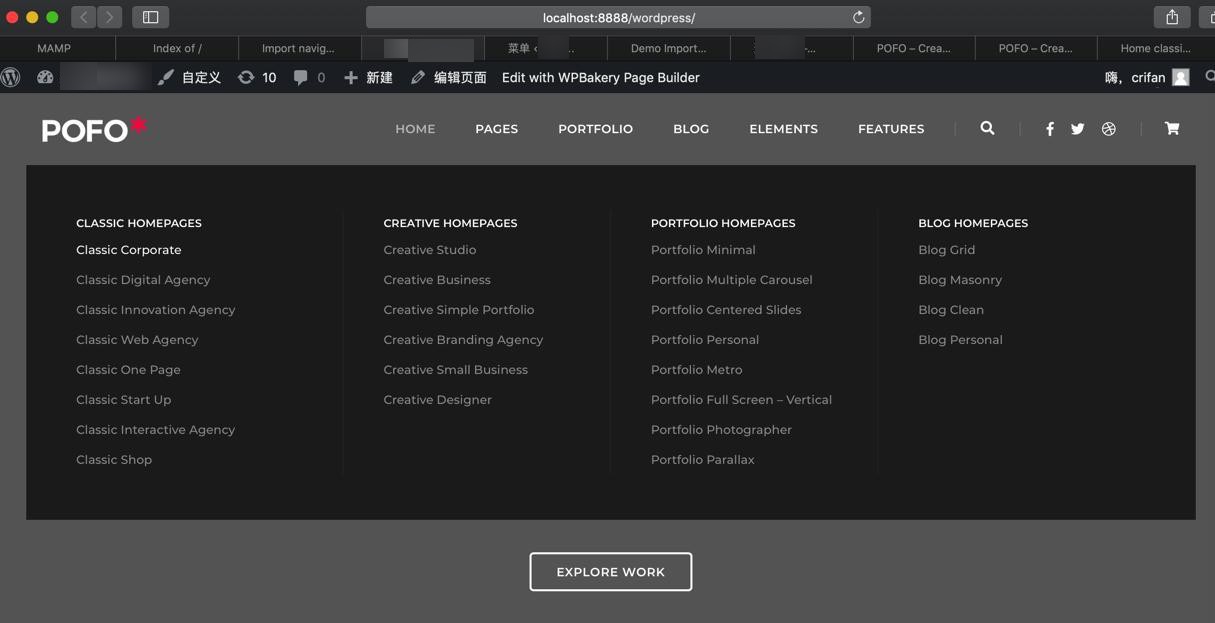Open Blog Clean link
The width and height of the screenshot is (1215, 623).
coord(951,310)
